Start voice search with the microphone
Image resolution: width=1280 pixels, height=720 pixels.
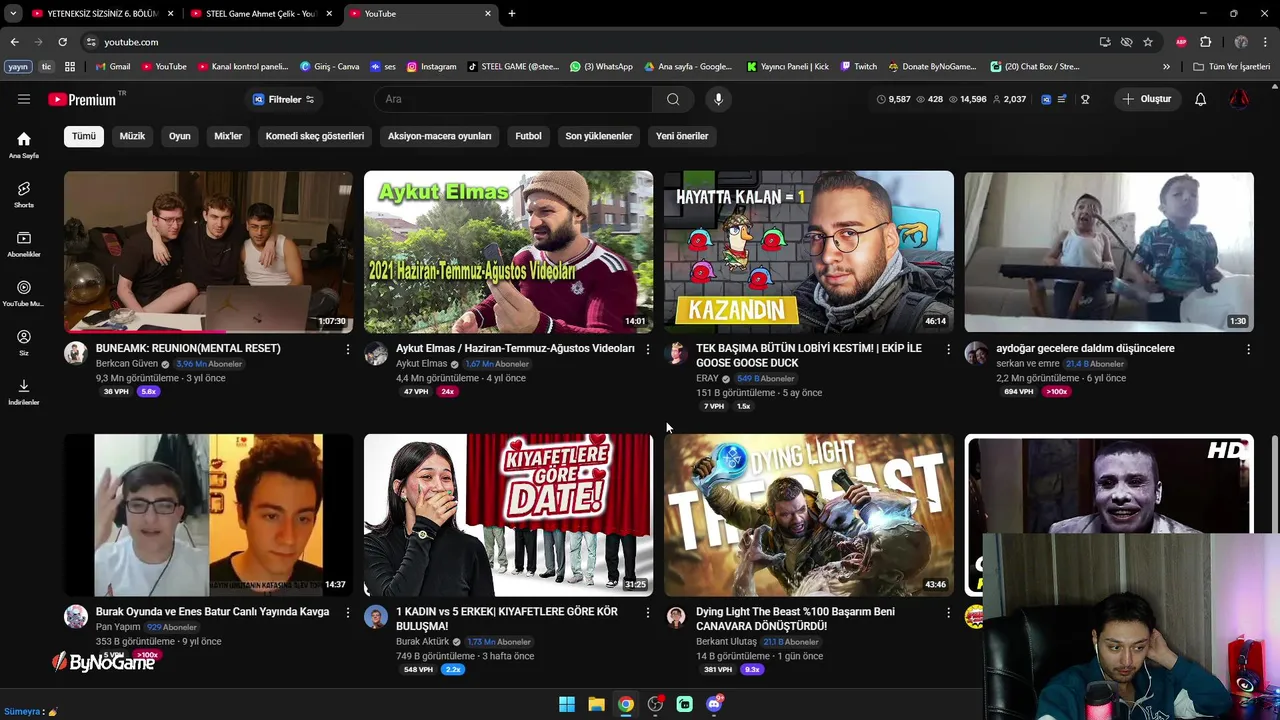pos(718,99)
